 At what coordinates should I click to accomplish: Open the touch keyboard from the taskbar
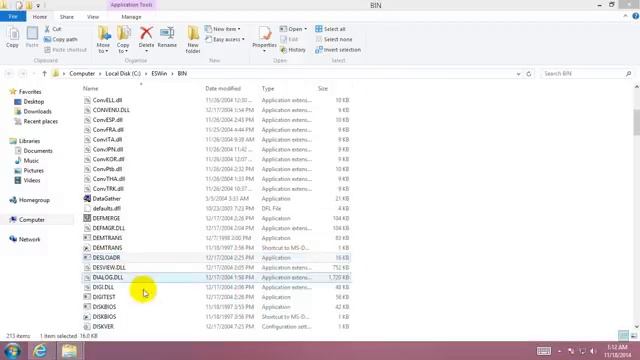tap(543, 351)
